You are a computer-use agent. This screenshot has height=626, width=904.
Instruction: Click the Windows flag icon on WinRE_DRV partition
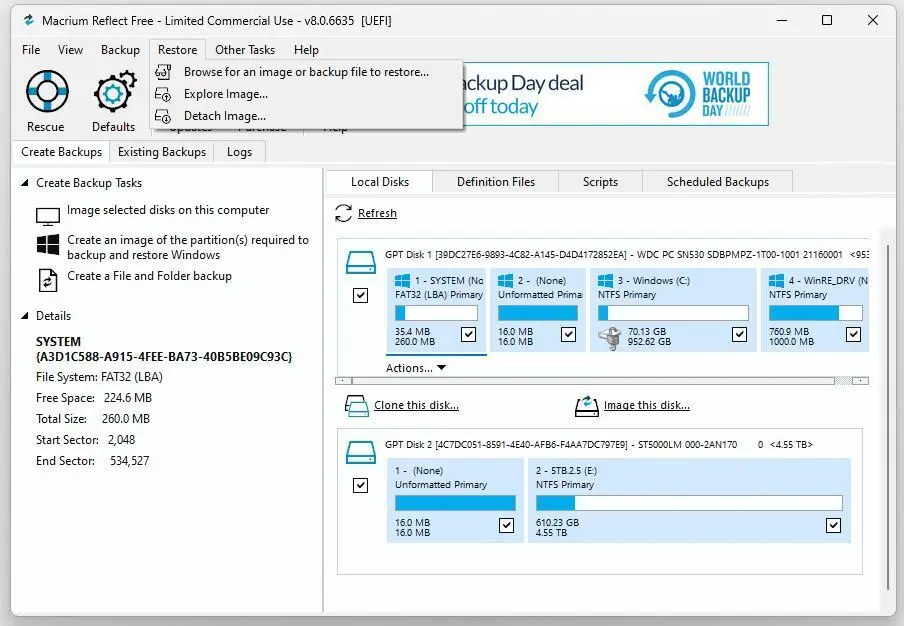[x=777, y=281]
